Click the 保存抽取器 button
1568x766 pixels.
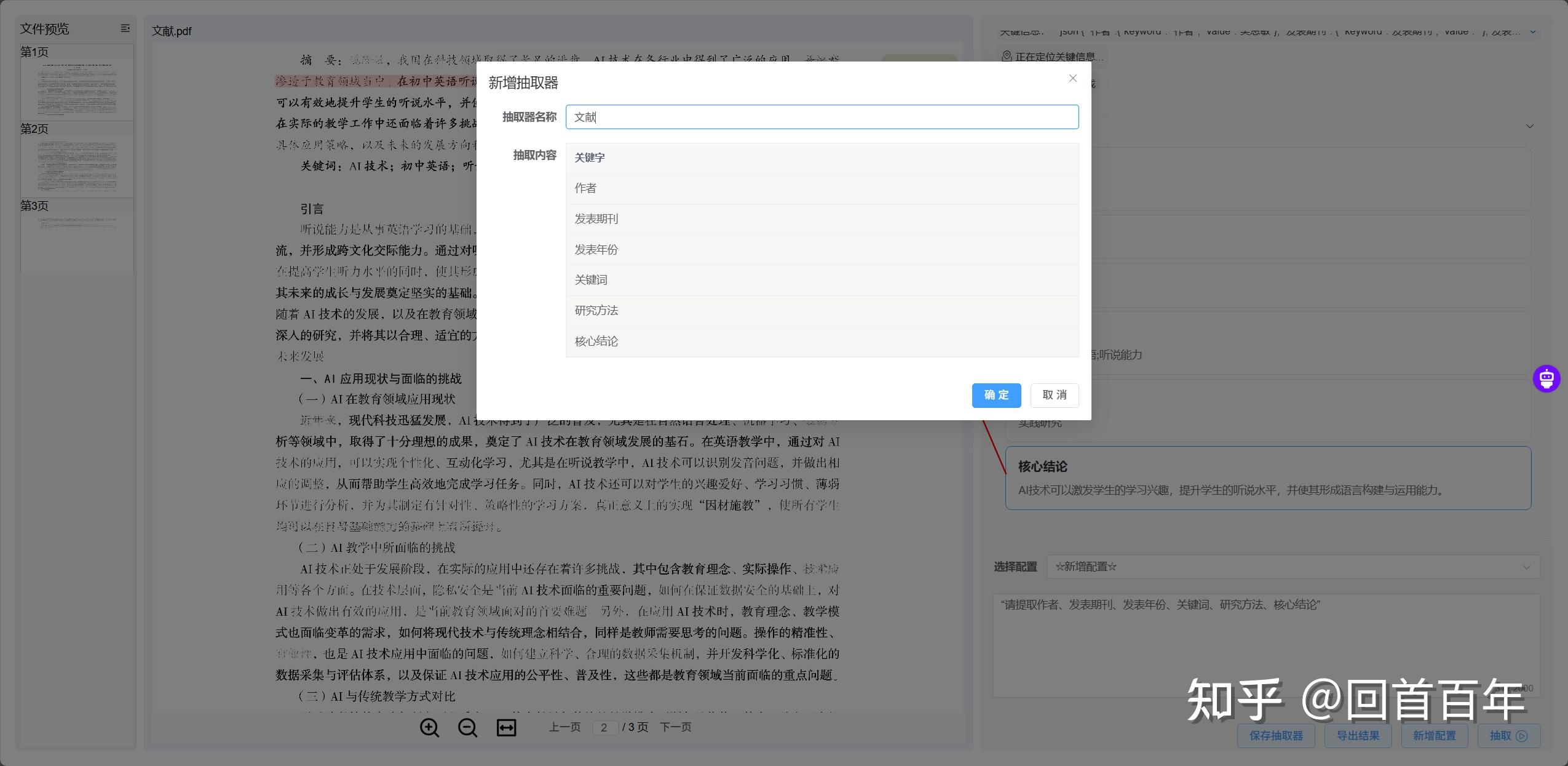pos(1274,735)
